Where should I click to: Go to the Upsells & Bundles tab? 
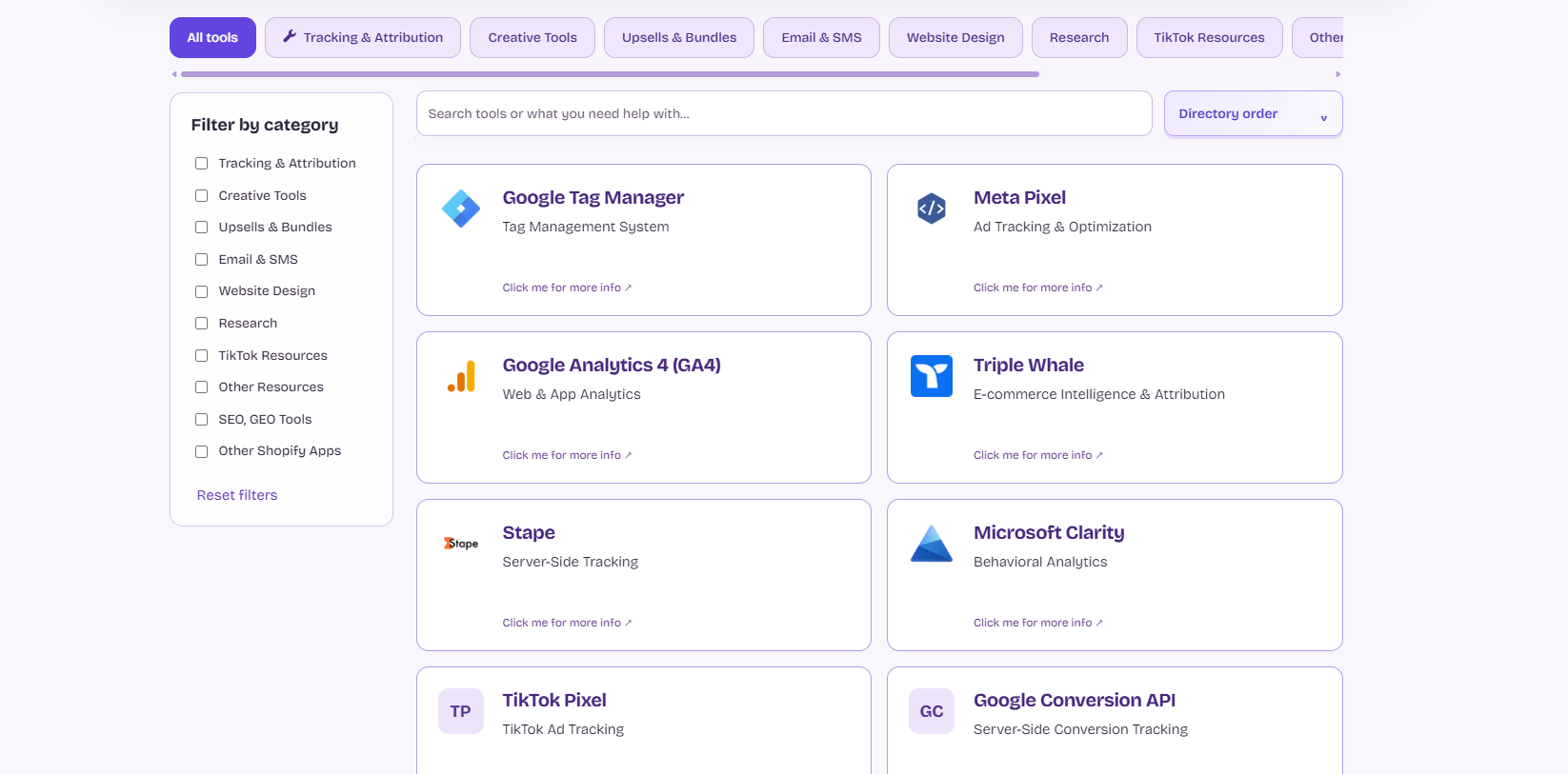click(x=679, y=37)
